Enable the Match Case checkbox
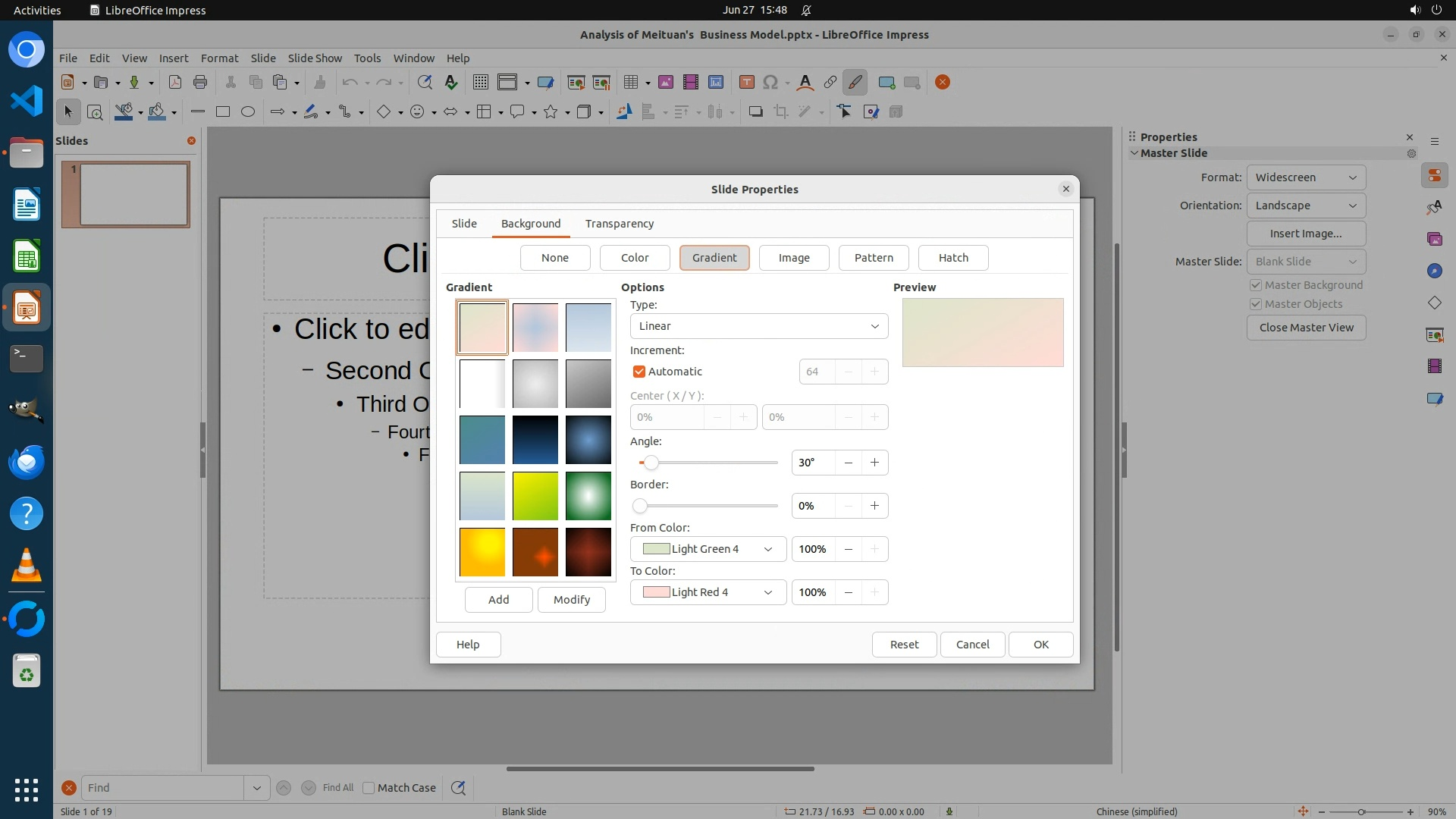The image size is (1456, 819). (369, 788)
